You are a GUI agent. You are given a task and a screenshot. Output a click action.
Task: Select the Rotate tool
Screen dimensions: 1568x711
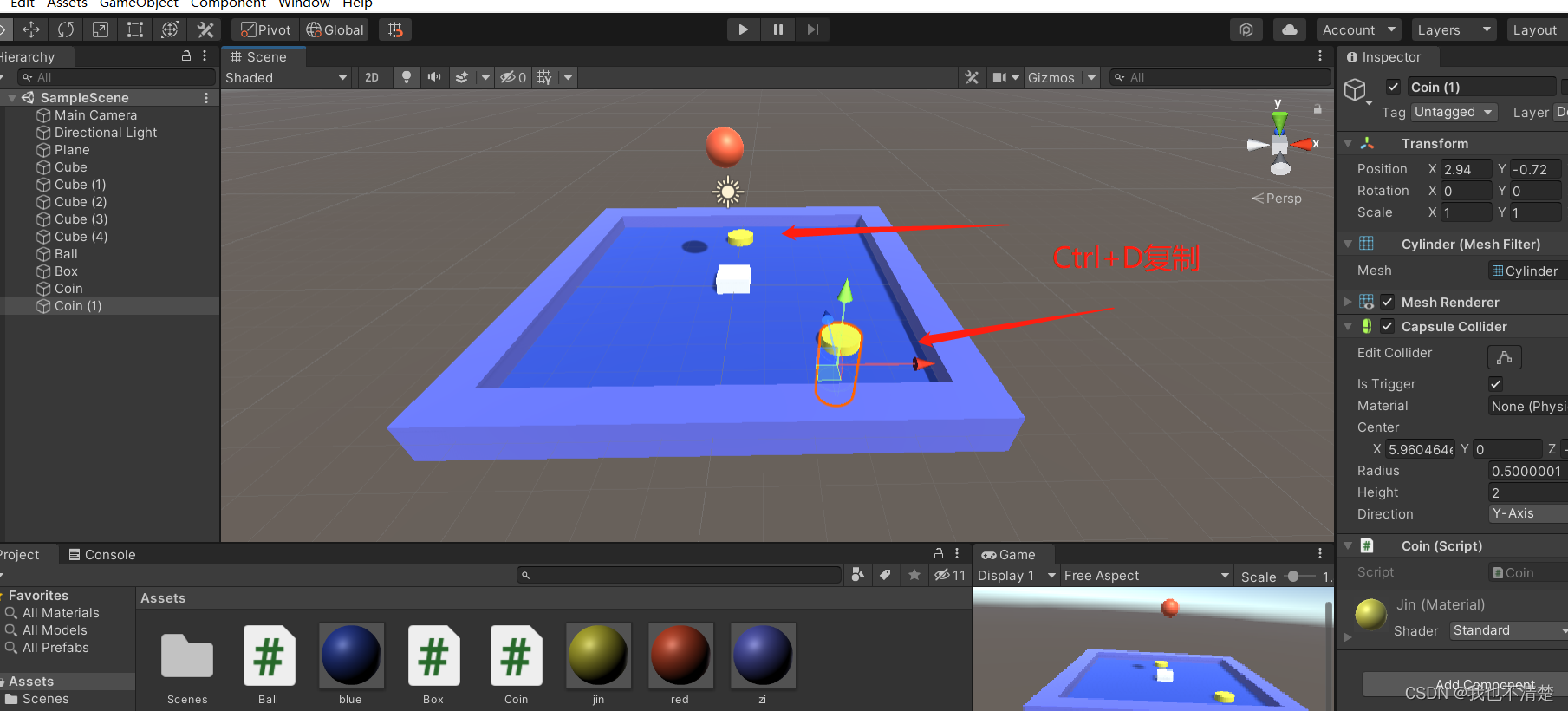66,29
